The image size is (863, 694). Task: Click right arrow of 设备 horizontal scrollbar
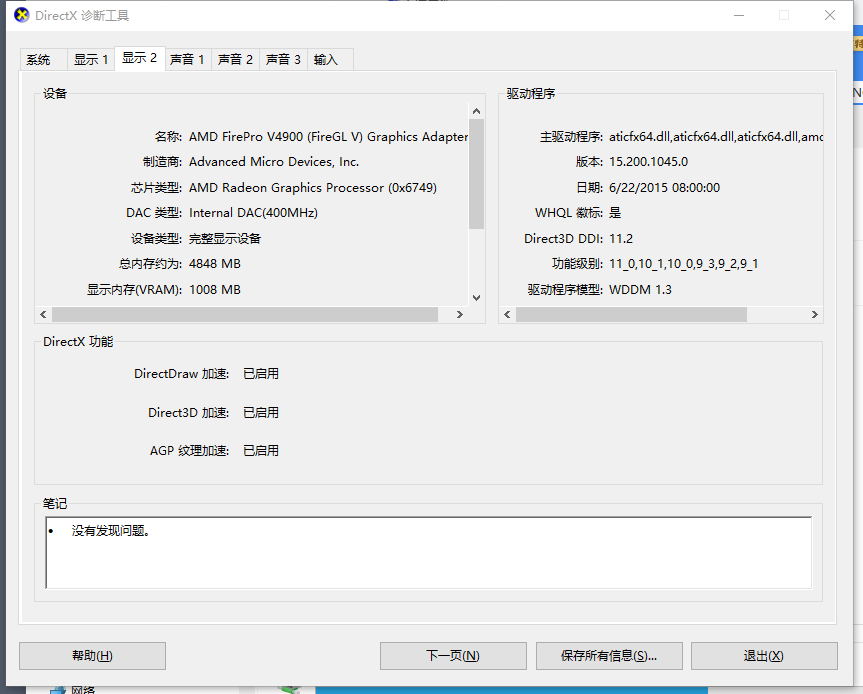pos(460,314)
